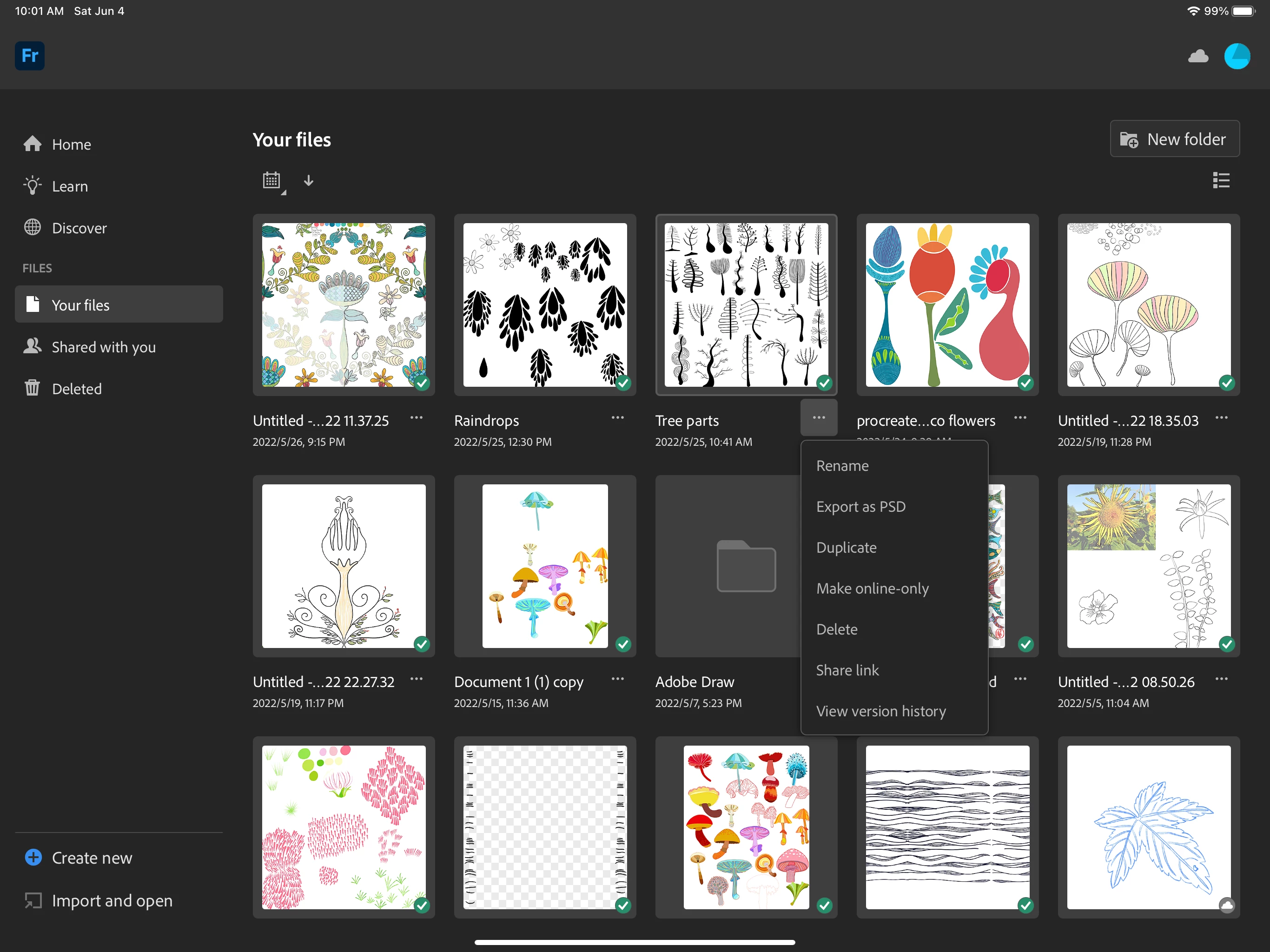This screenshot has height=952, width=1270.
Task: Open the Discover globe section
Action: (x=33, y=228)
